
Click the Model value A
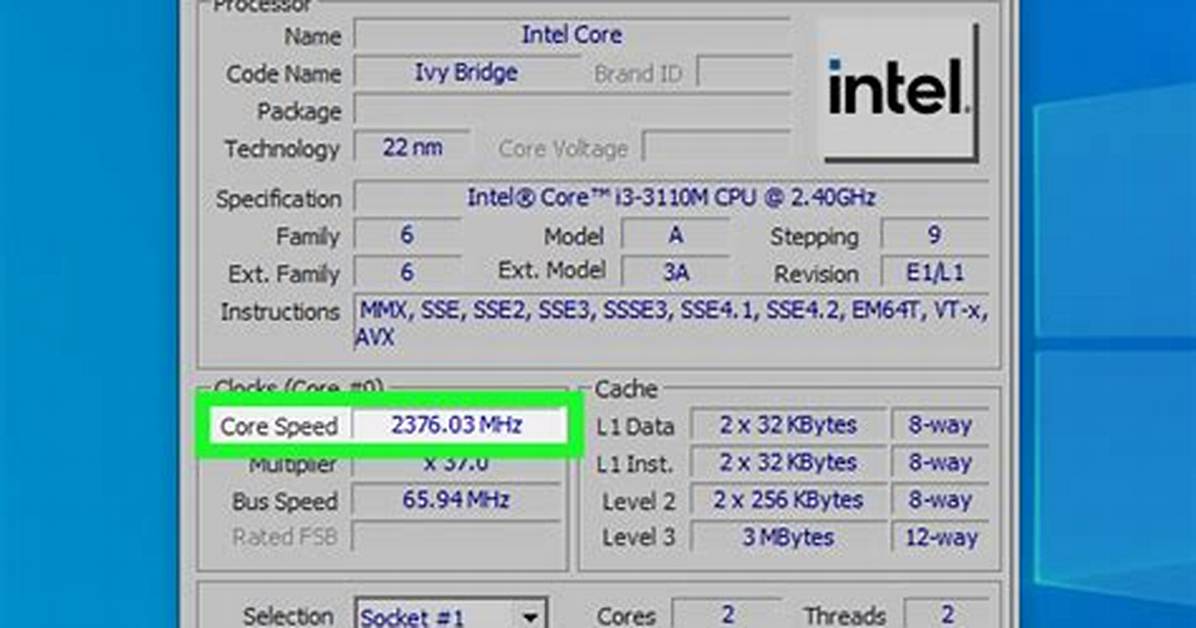(675, 235)
